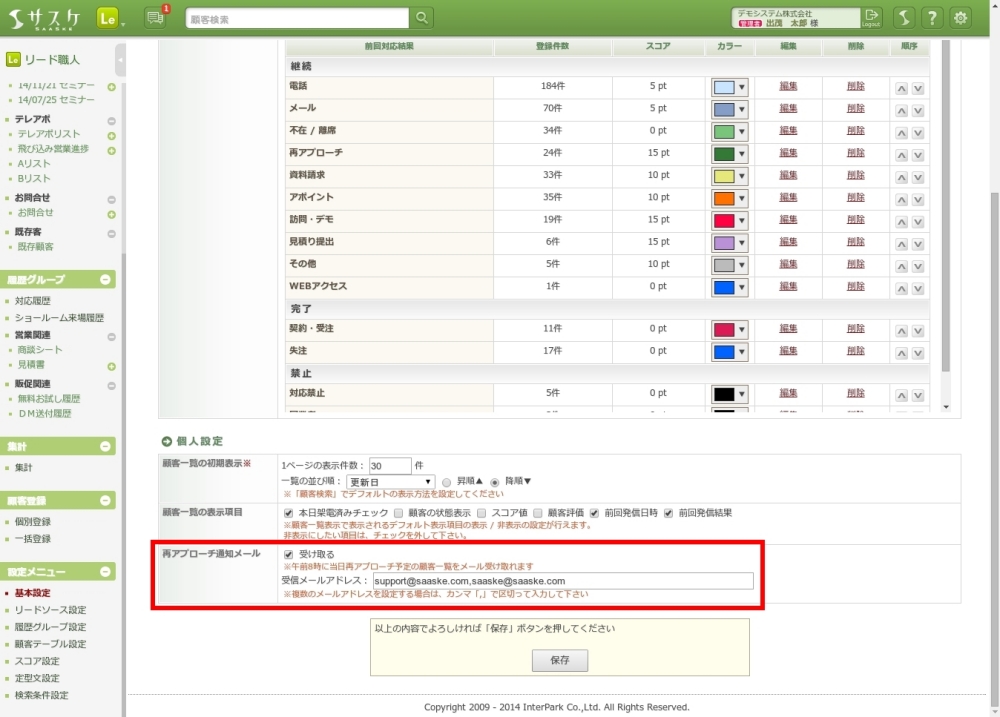Open the settings gear icon in header
Screen dimensions: 1000x717
pos(960,18)
